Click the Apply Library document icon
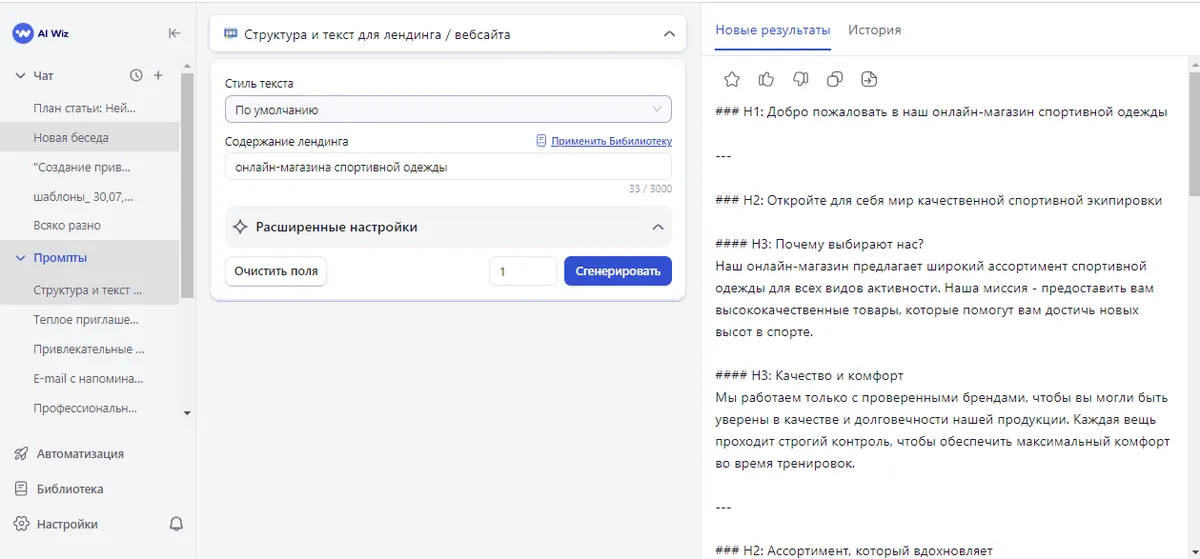The image size is (1200, 559). (542, 141)
